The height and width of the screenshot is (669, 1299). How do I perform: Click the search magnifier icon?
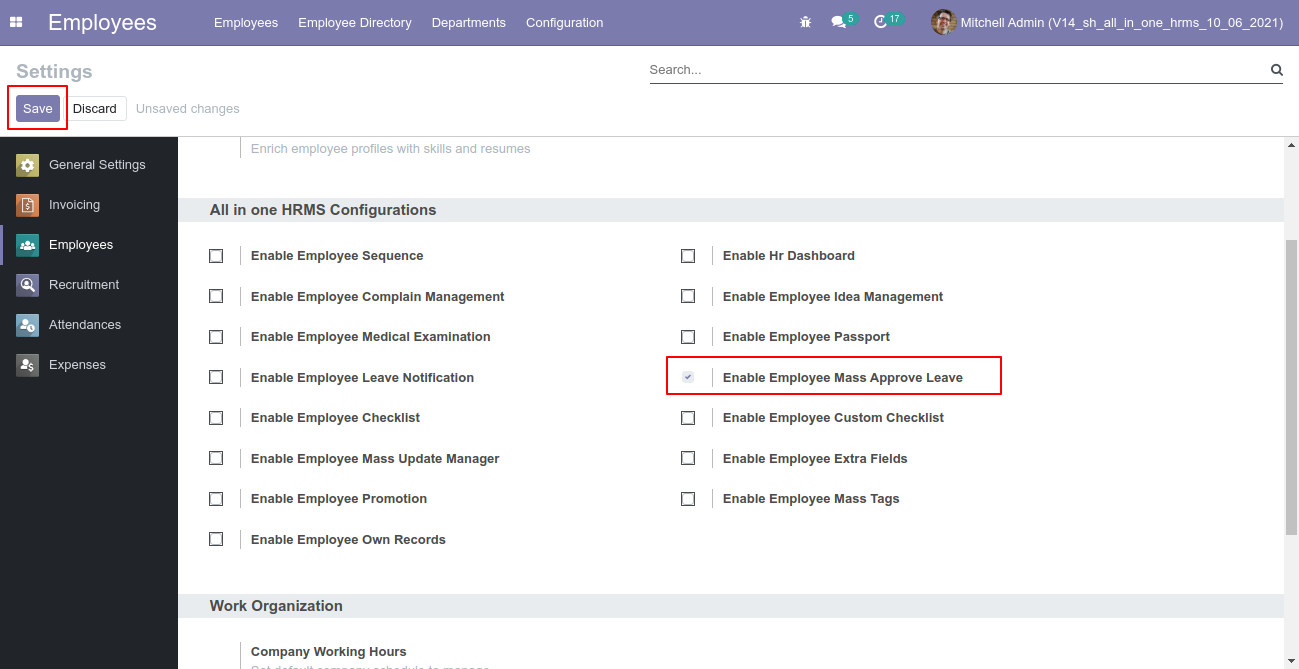click(1276, 70)
